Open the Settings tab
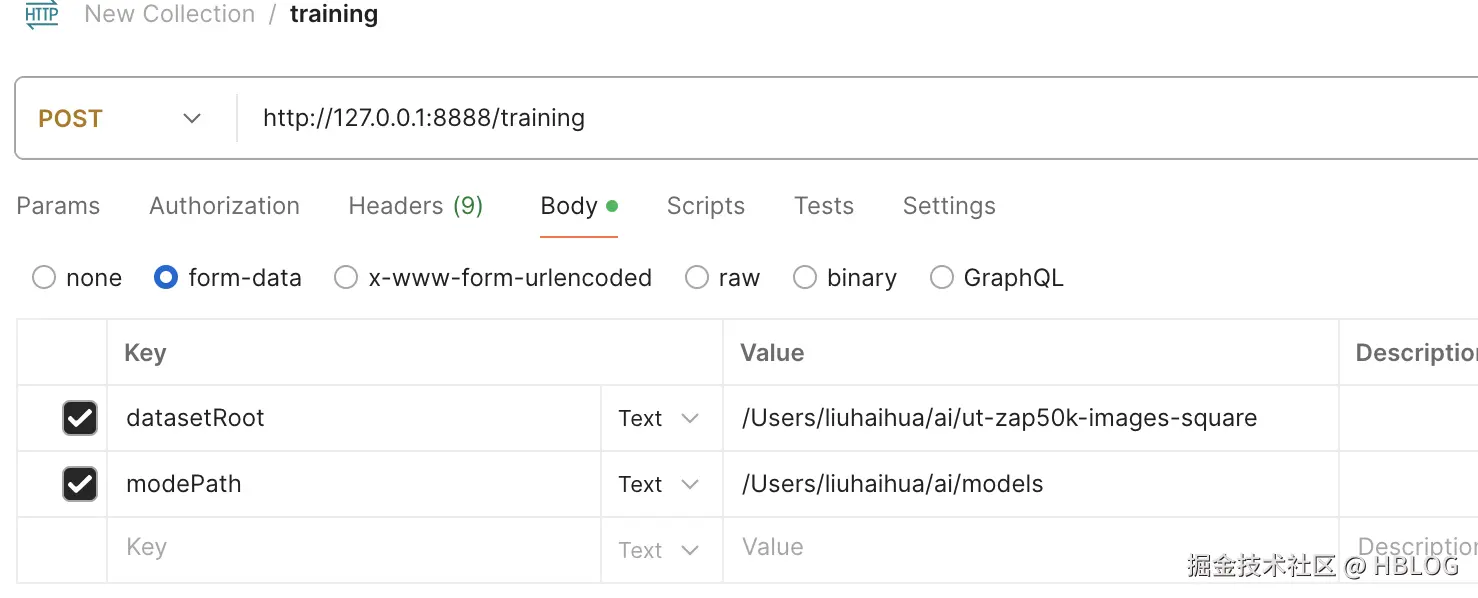The height and width of the screenshot is (598, 1478). click(x=948, y=206)
